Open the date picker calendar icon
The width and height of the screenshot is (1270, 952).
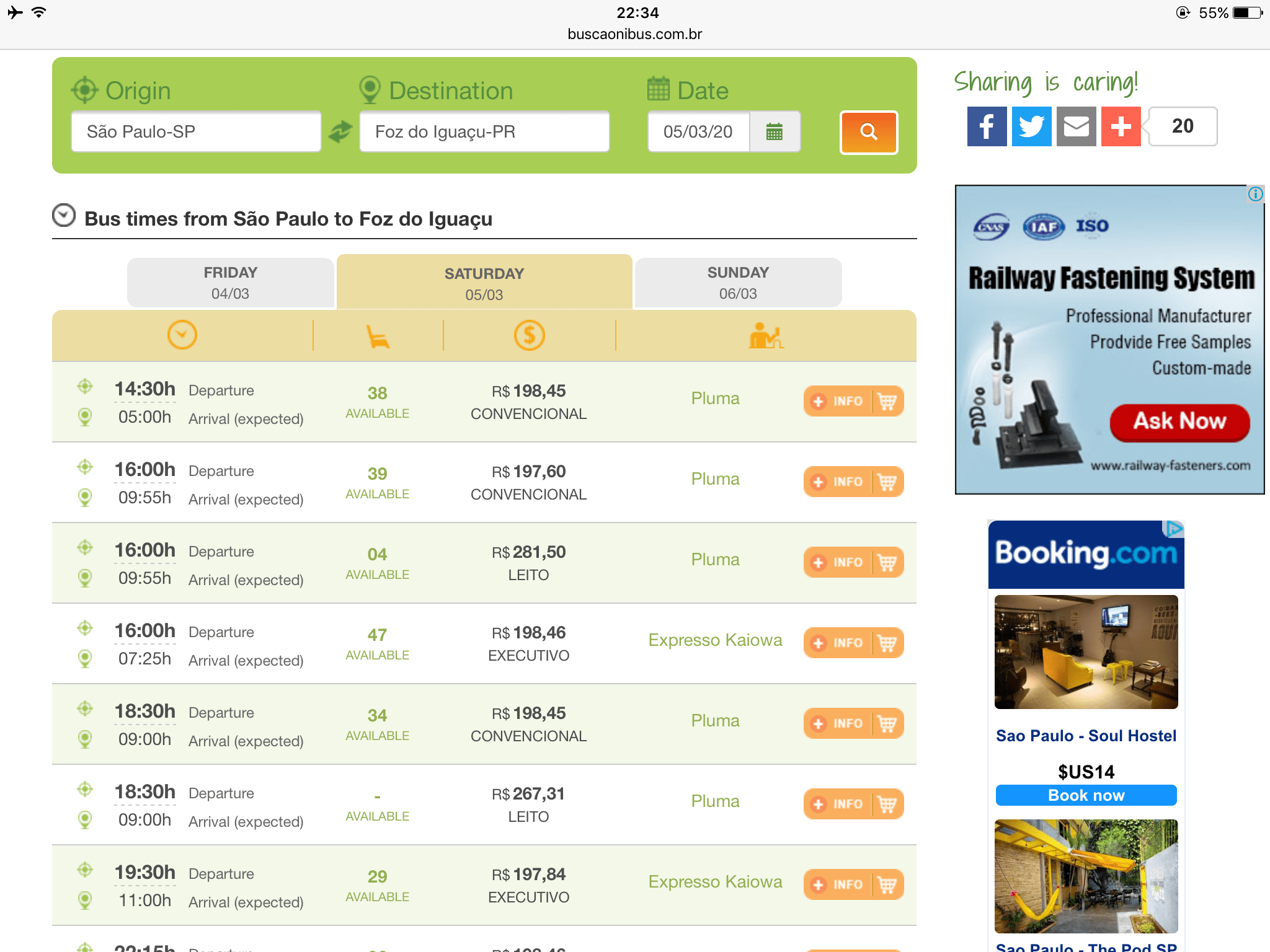coord(774,132)
